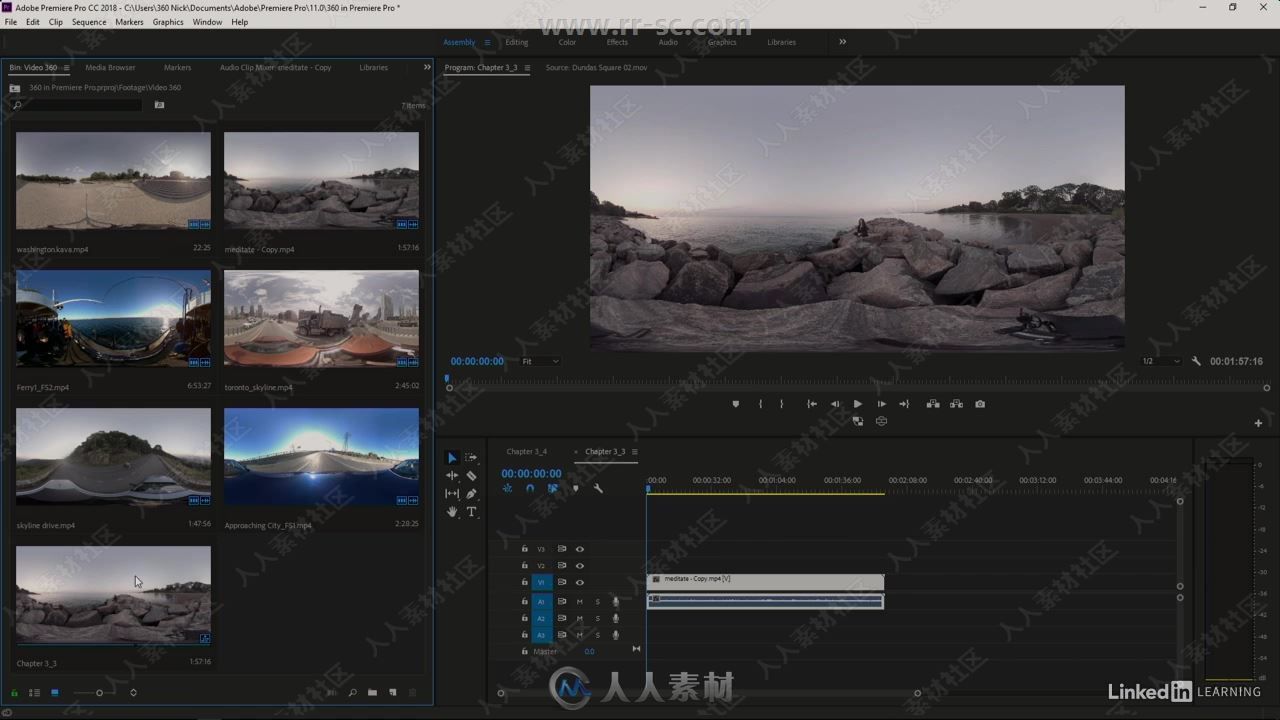Screen dimensions: 1280x720
Task: Toggle lock on track V3
Action: click(x=524, y=549)
